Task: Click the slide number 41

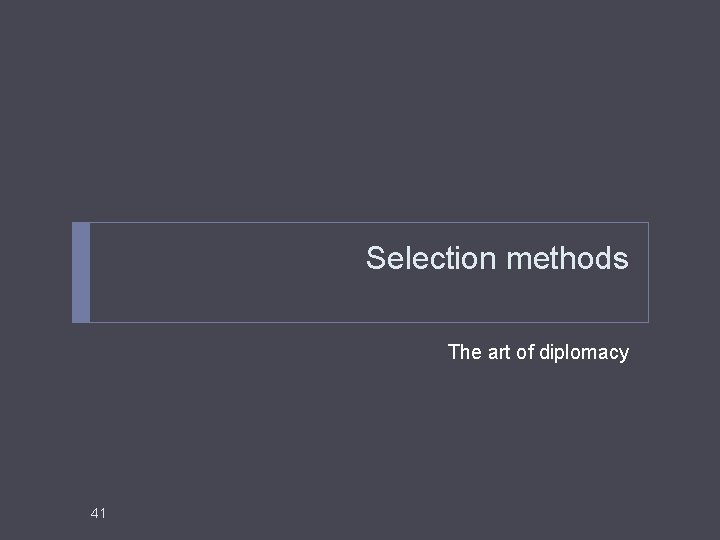Action: [x=97, y=513]
